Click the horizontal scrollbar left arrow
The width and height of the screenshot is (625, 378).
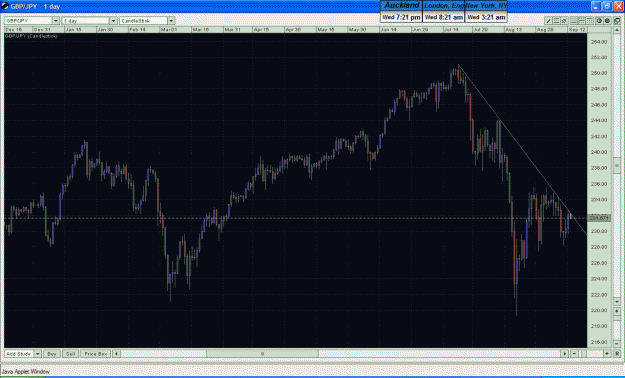tap(116, 354)
